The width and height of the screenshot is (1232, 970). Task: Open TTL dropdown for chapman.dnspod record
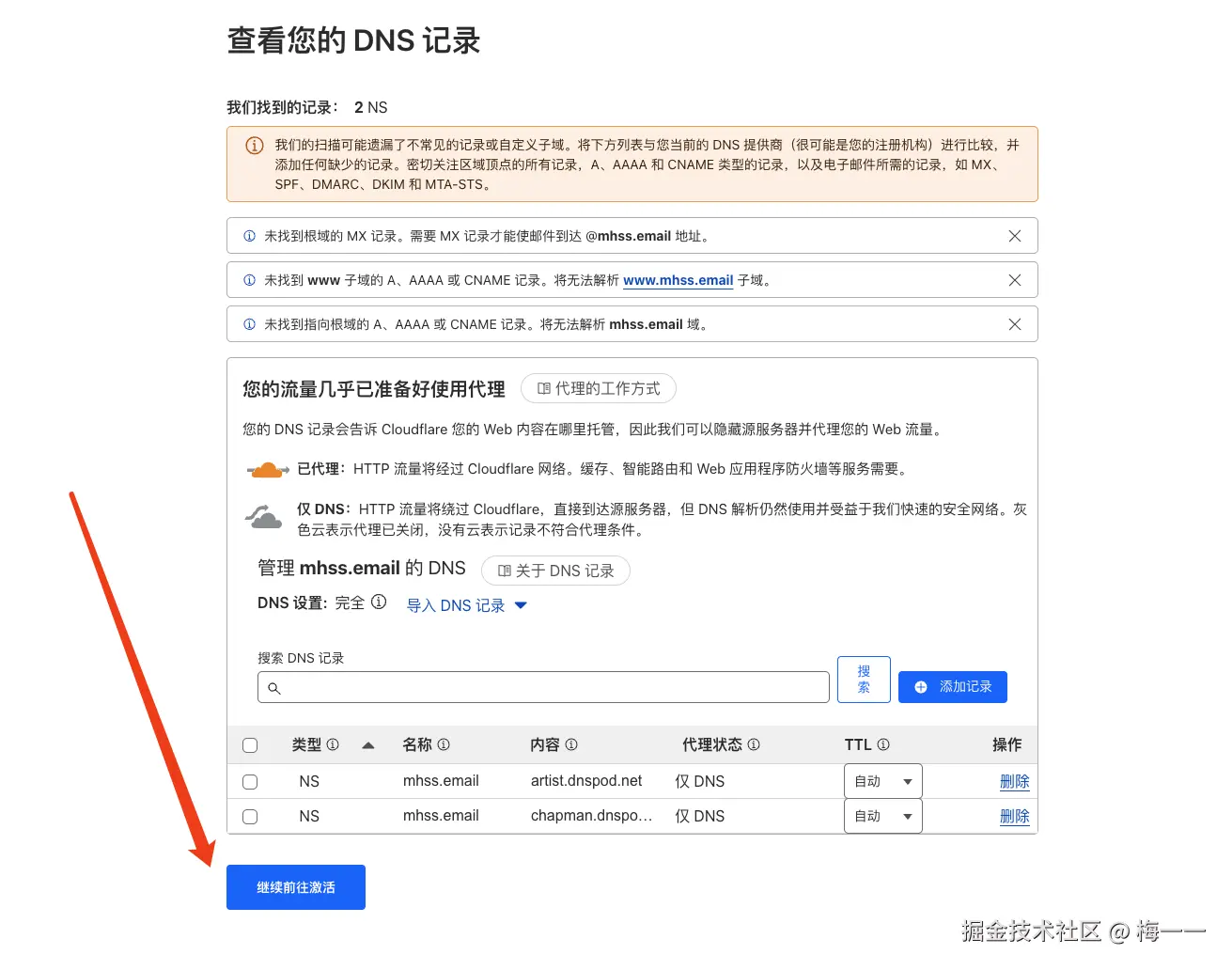[x=883, y=816]
